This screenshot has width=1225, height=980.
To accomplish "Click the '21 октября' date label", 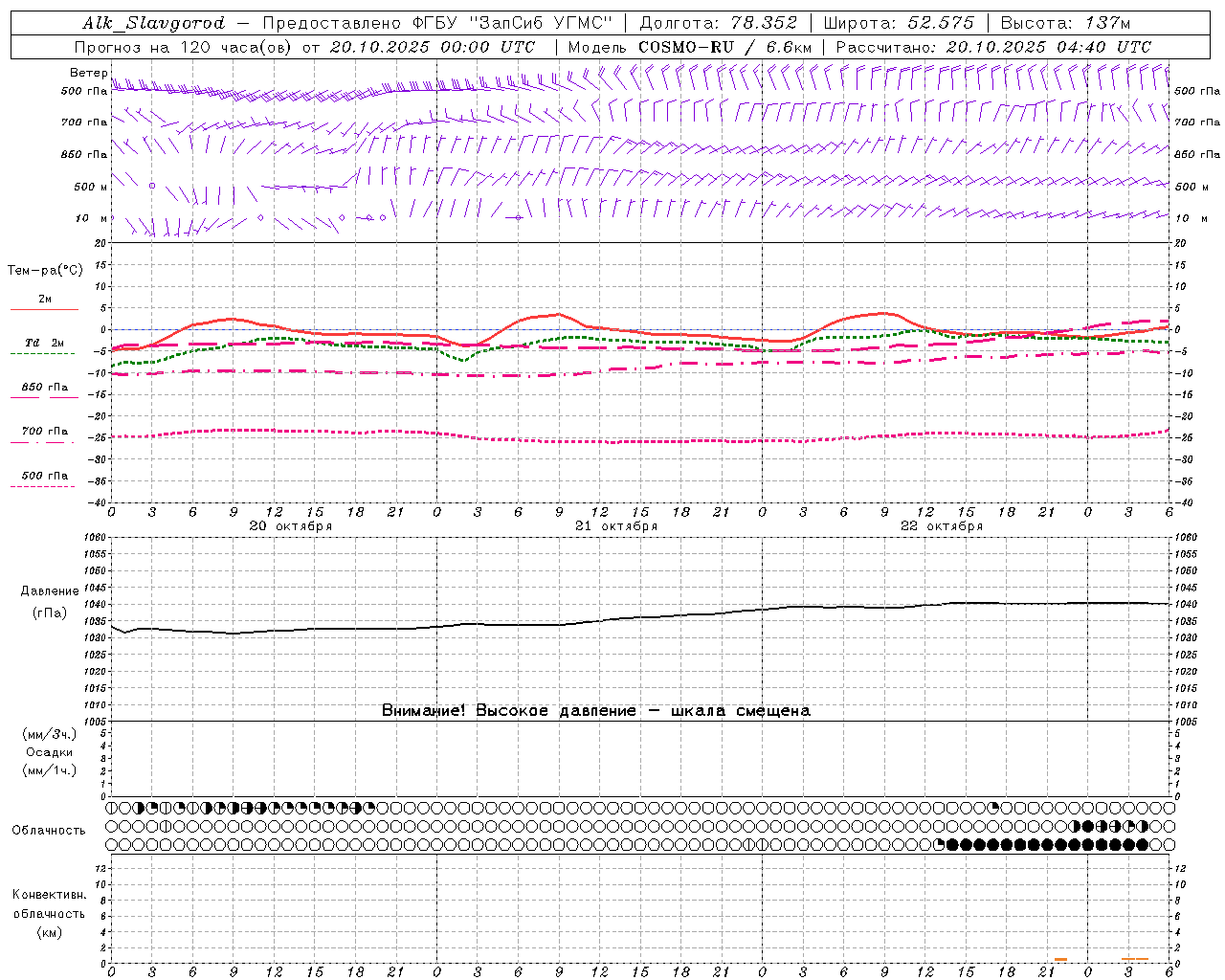I will (x=616, y=526).
